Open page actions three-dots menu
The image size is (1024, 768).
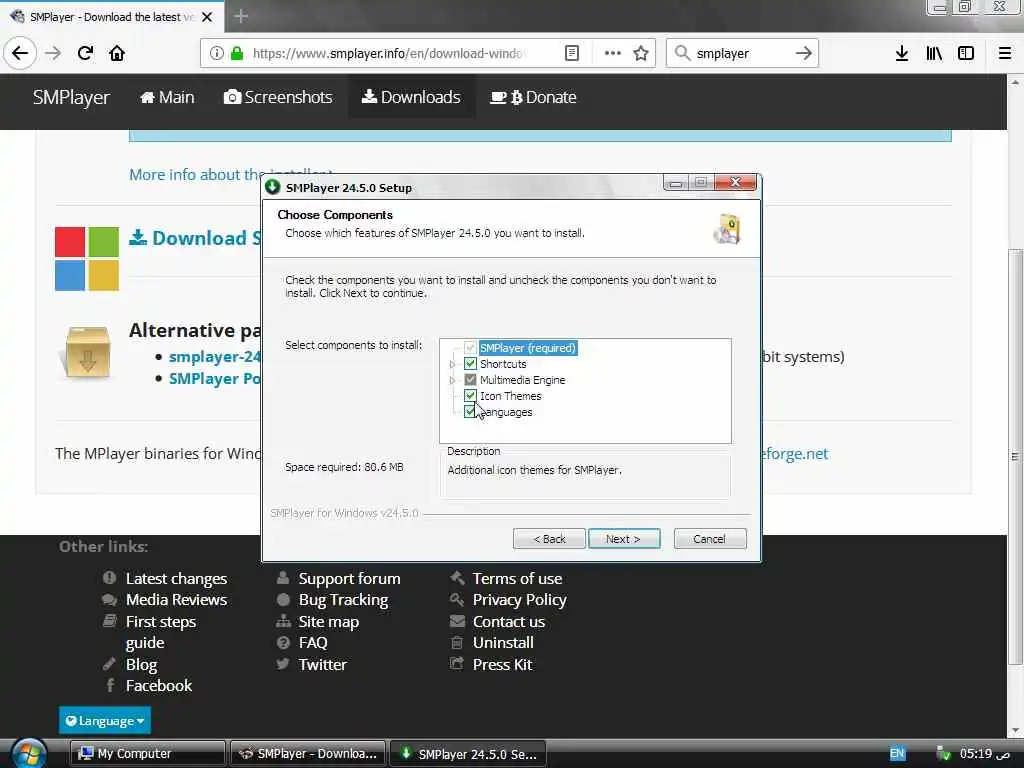(x=613, y=53)
